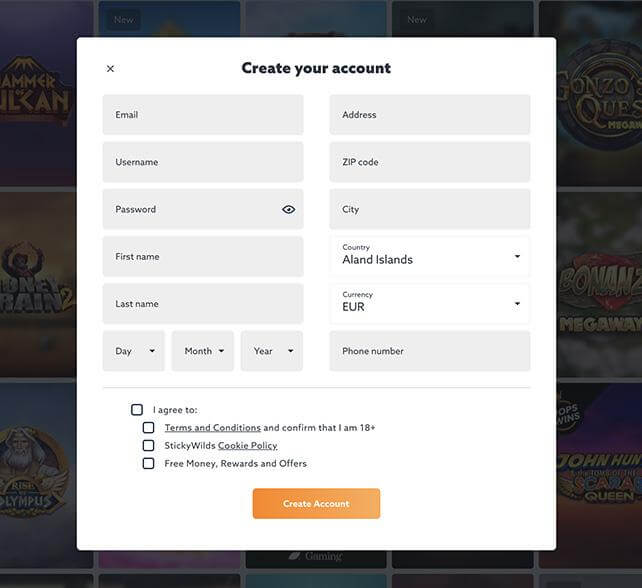Tick the Terms and Conditions 18+ checkbox
Image resolution: width=642 pixels, height=588 pixels.
pyautogui.click(x=148, y=427)
